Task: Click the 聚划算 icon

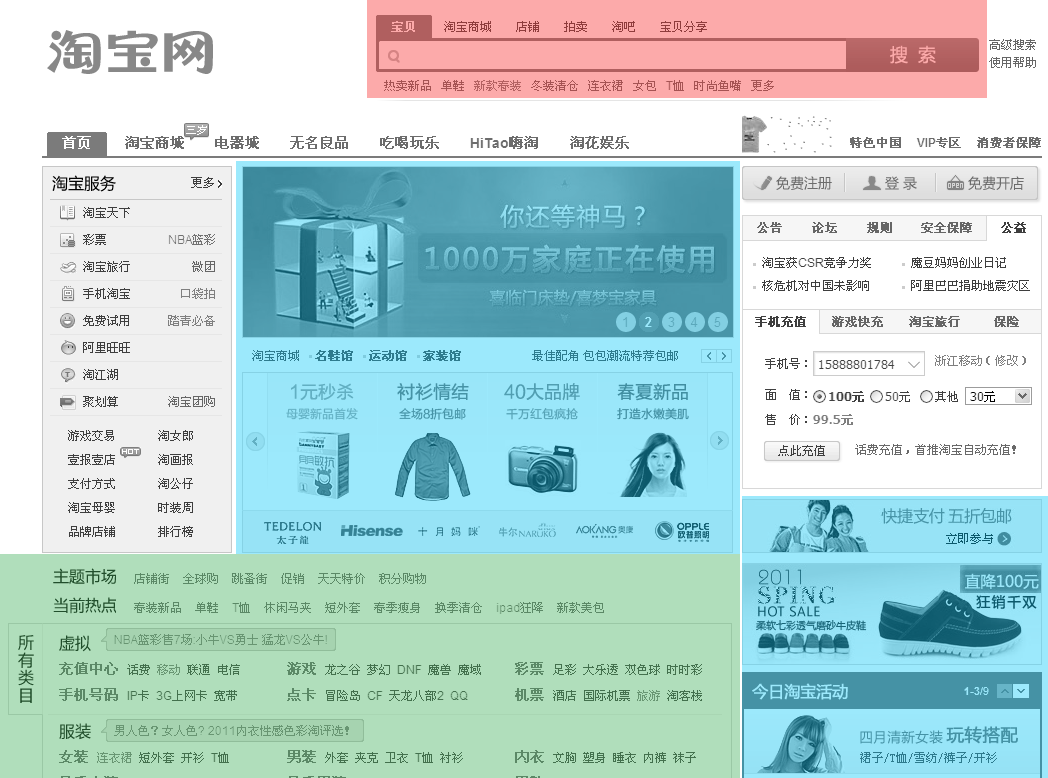Action: tap(68, 402)
